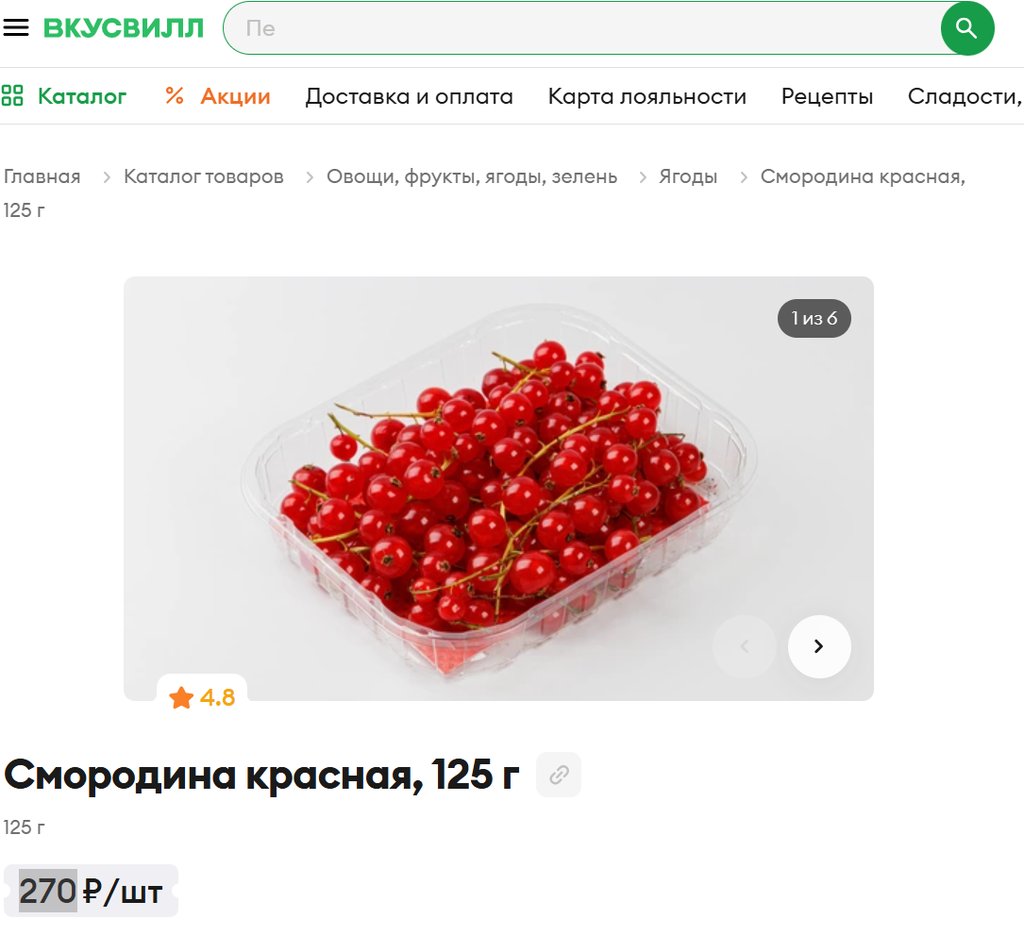
Task: Click the orange rating star
Action: coord(181,697)
